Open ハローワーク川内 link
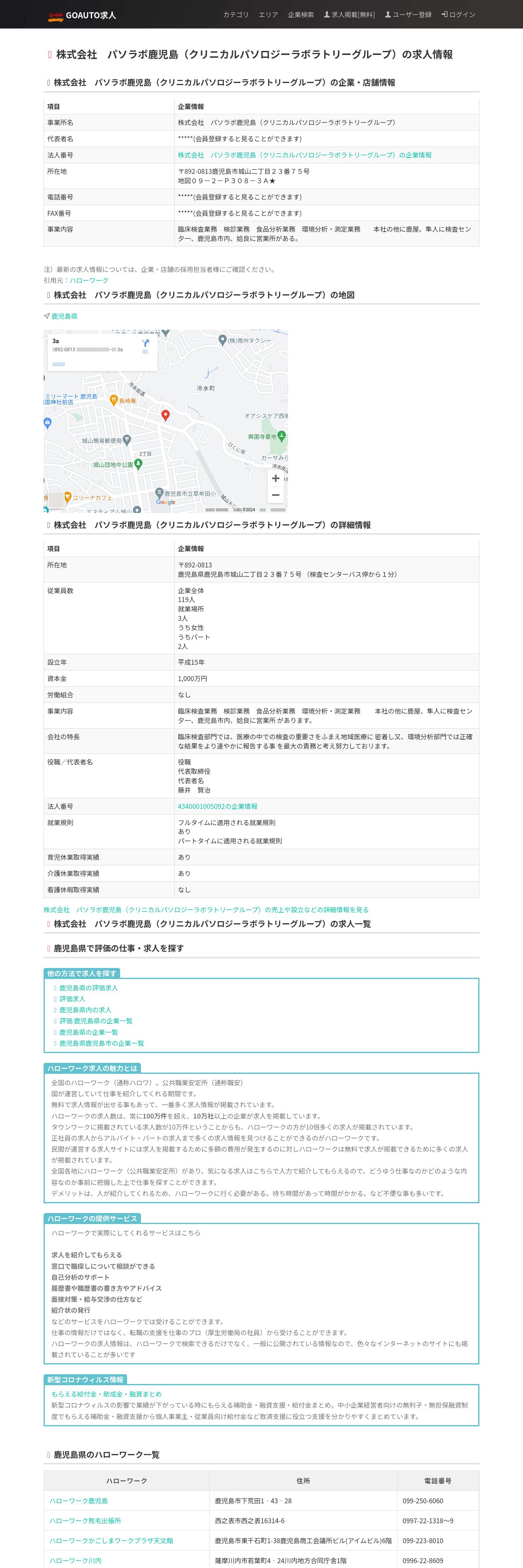The width and height of the screenshot is (523, 1568). point(75,1561)
